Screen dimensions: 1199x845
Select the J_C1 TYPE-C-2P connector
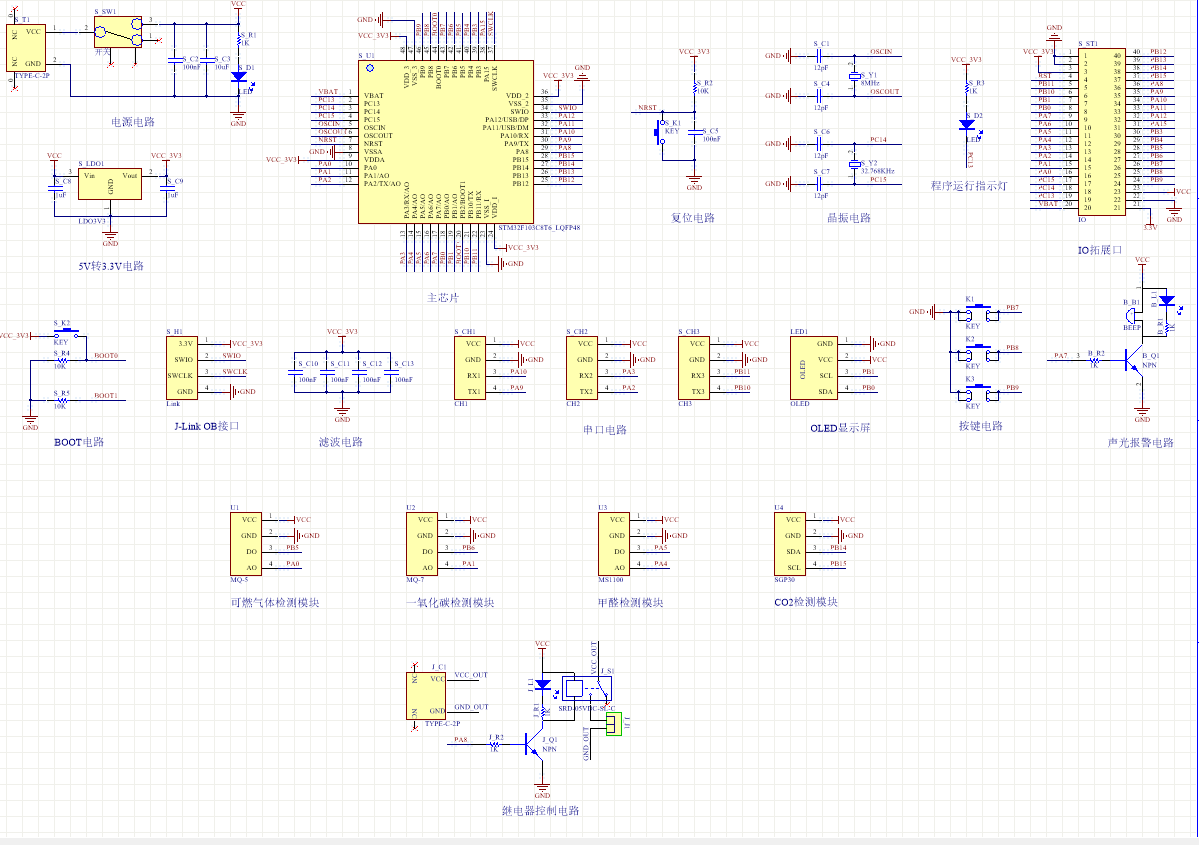426,696
